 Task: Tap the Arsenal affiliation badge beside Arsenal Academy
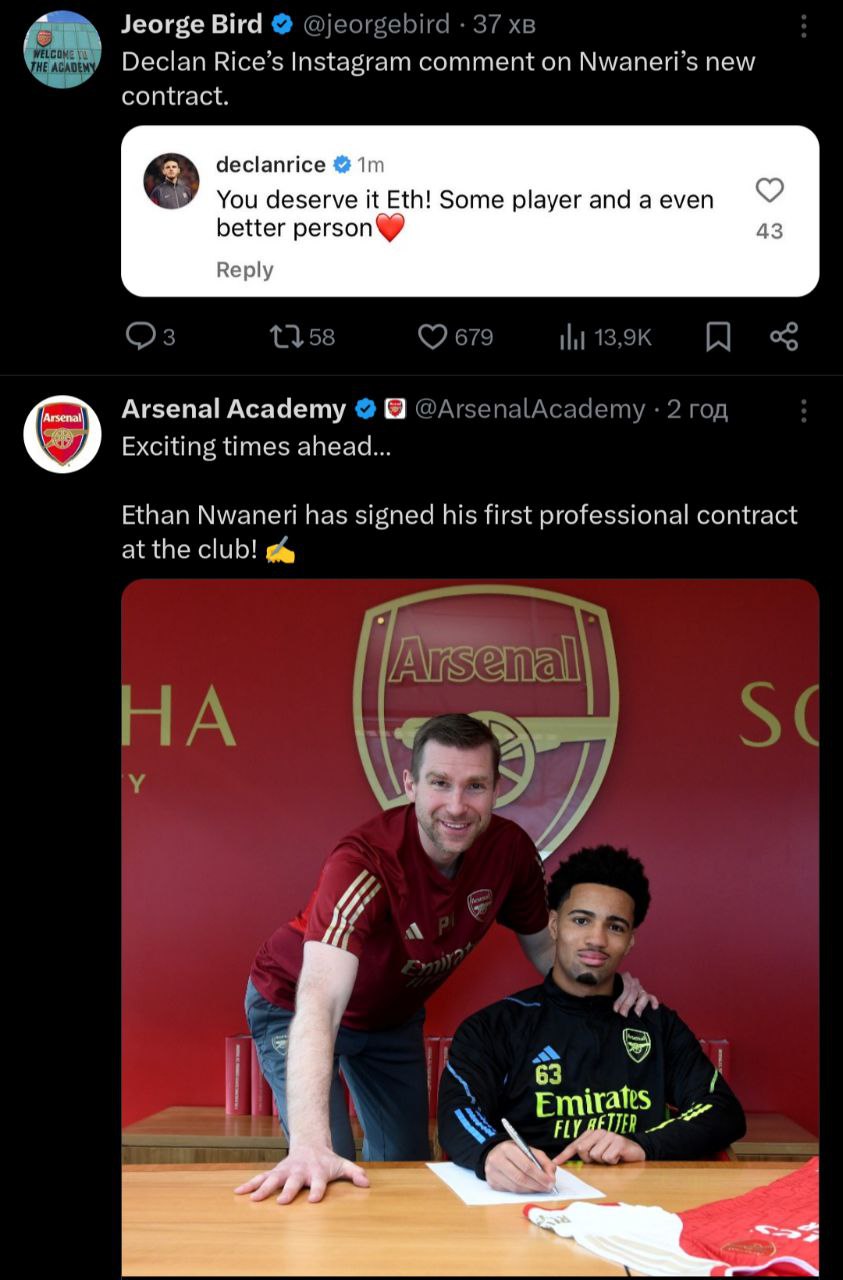[396, 409]
